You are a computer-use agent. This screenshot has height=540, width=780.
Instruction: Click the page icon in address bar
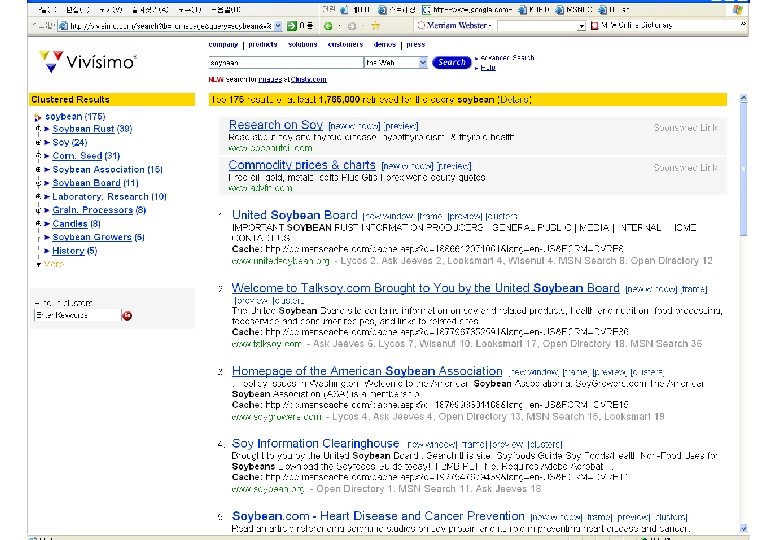pyautogui.click(x=63, y=26)
